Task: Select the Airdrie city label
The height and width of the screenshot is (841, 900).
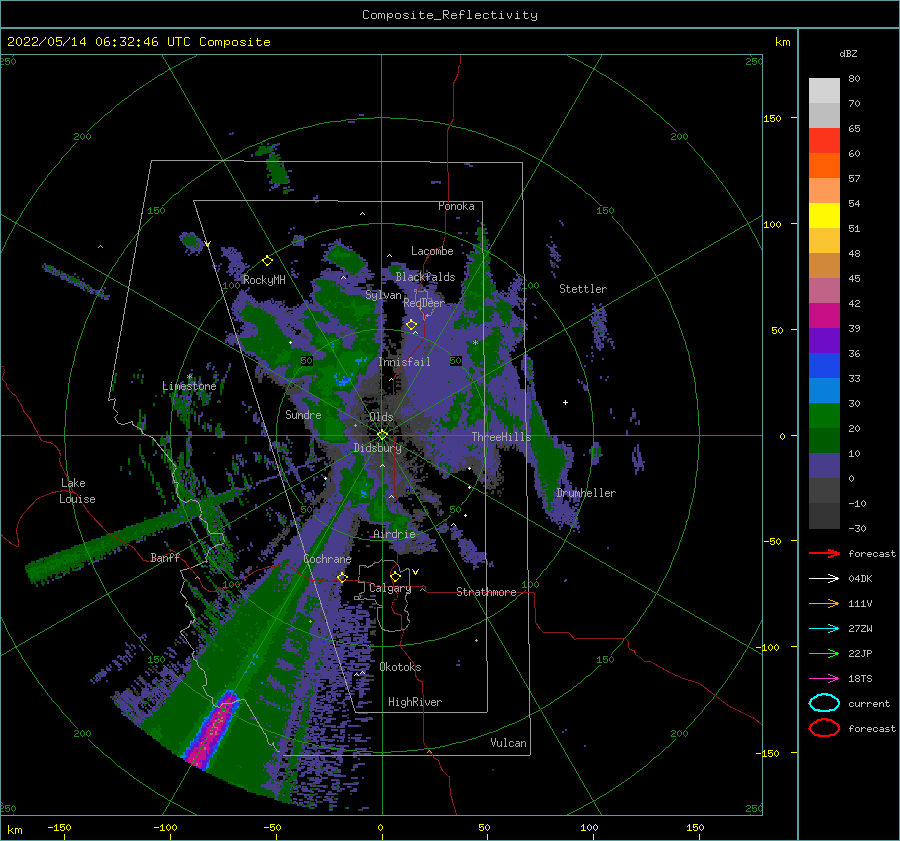Action: coord(394,534)
